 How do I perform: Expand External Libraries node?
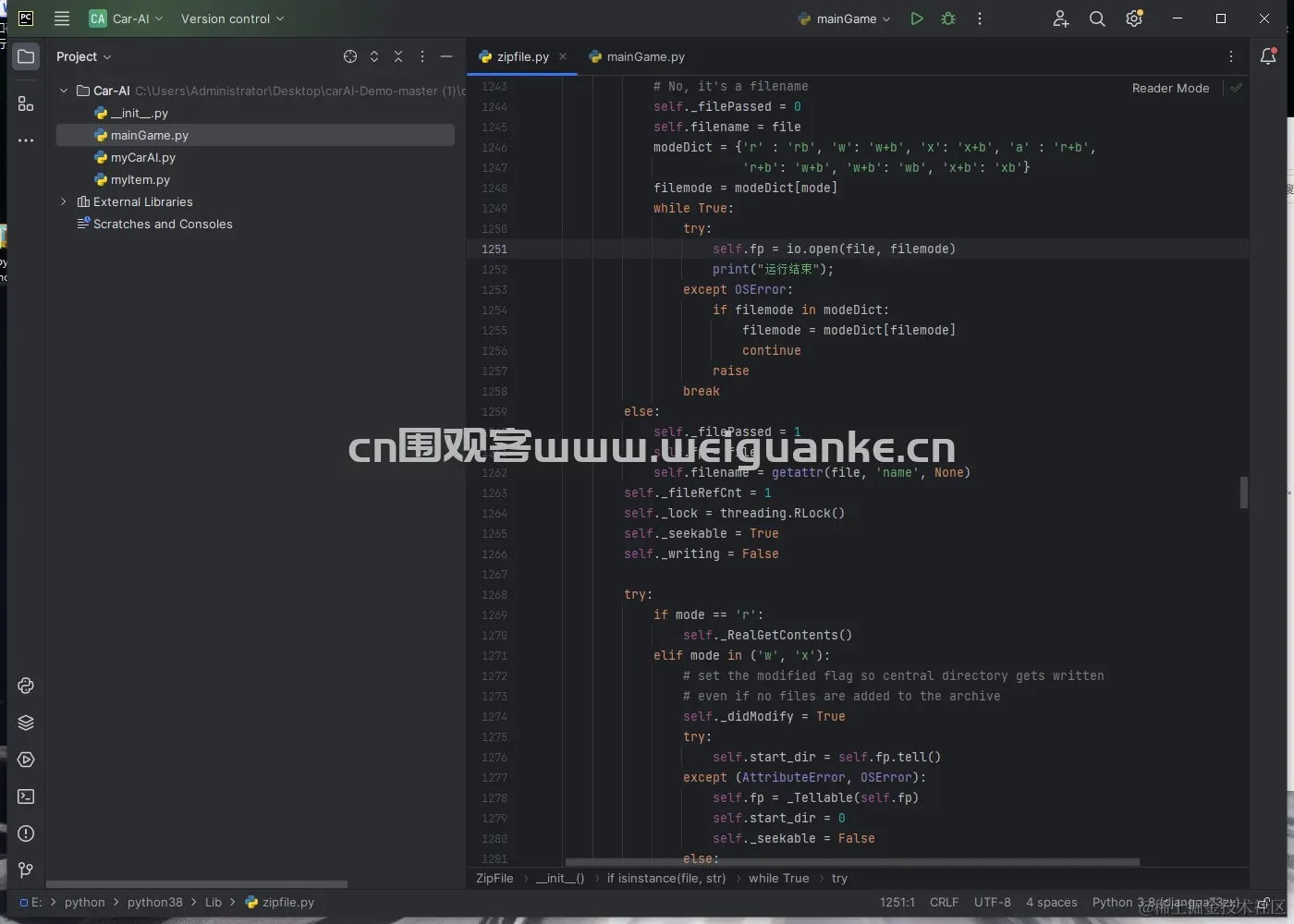(x=64, y=201)
